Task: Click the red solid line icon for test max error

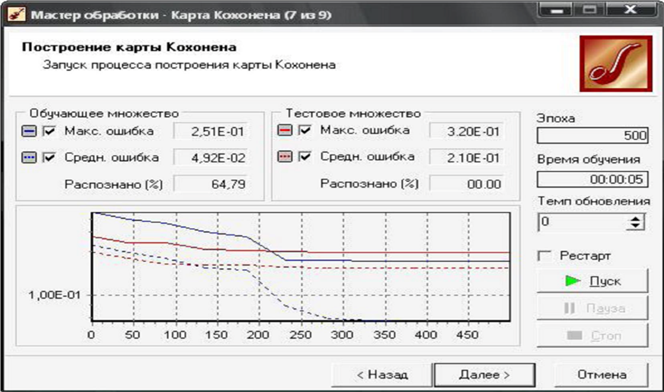Action: point(285,130)
